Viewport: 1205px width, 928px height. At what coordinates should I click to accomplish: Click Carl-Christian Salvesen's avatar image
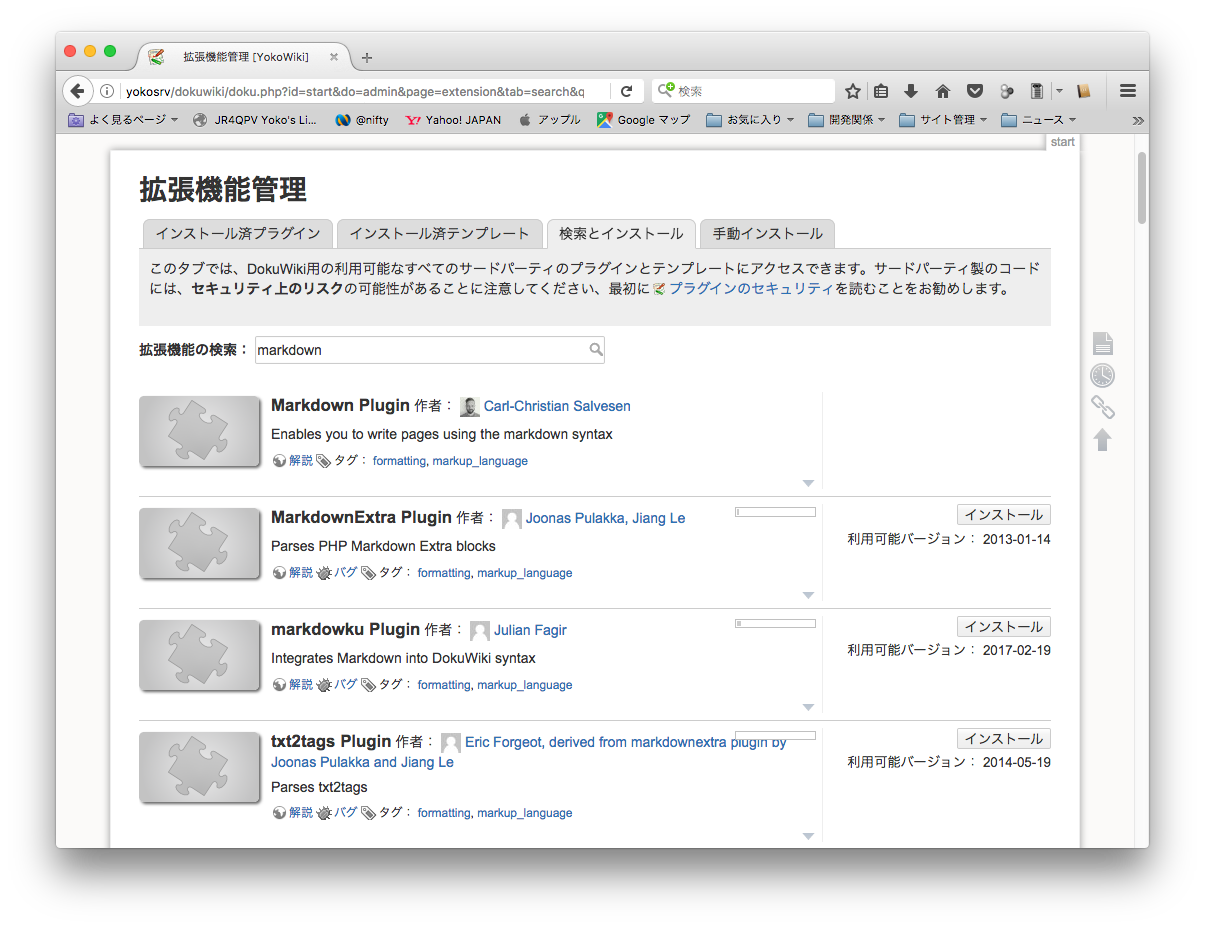470,406
